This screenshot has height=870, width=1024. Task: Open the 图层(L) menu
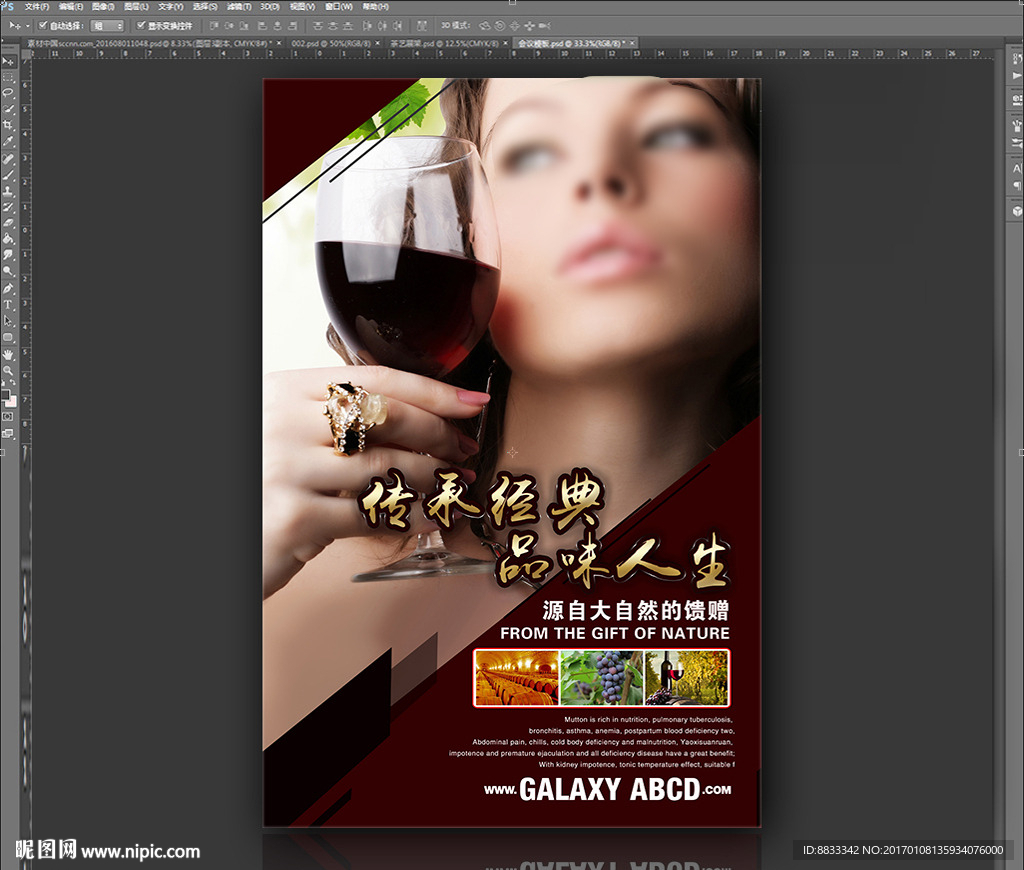[x=136, y=6]
